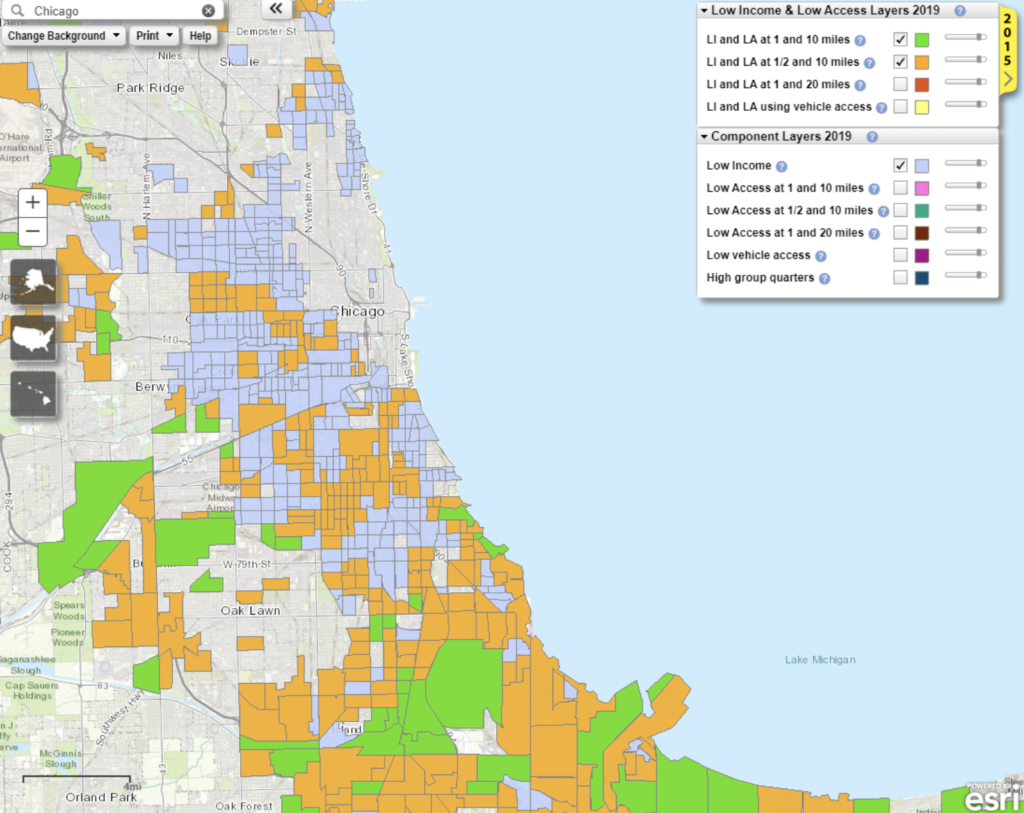Screen dimensions: 1024x813
Task: Collapse the Component Layers 2019 section
Action: pyautogui.click(x=704, y=137)
